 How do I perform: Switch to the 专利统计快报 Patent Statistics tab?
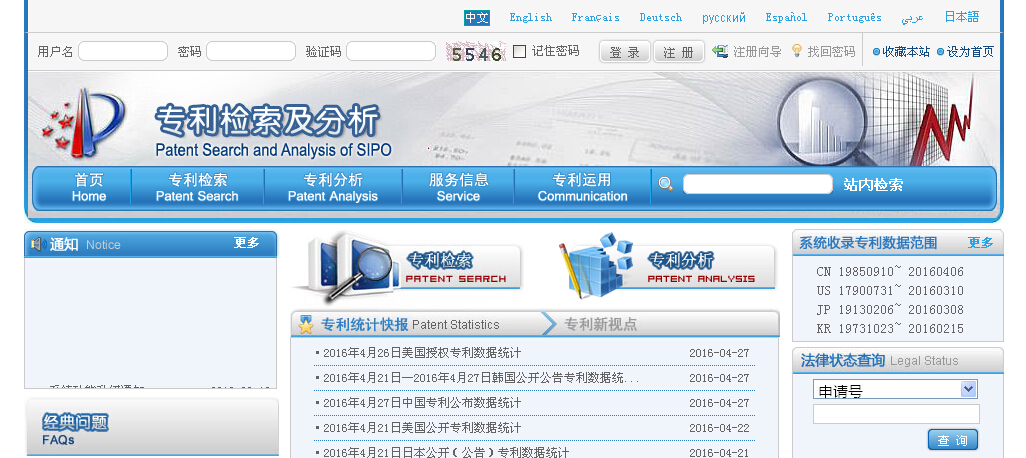coord(410,325)
